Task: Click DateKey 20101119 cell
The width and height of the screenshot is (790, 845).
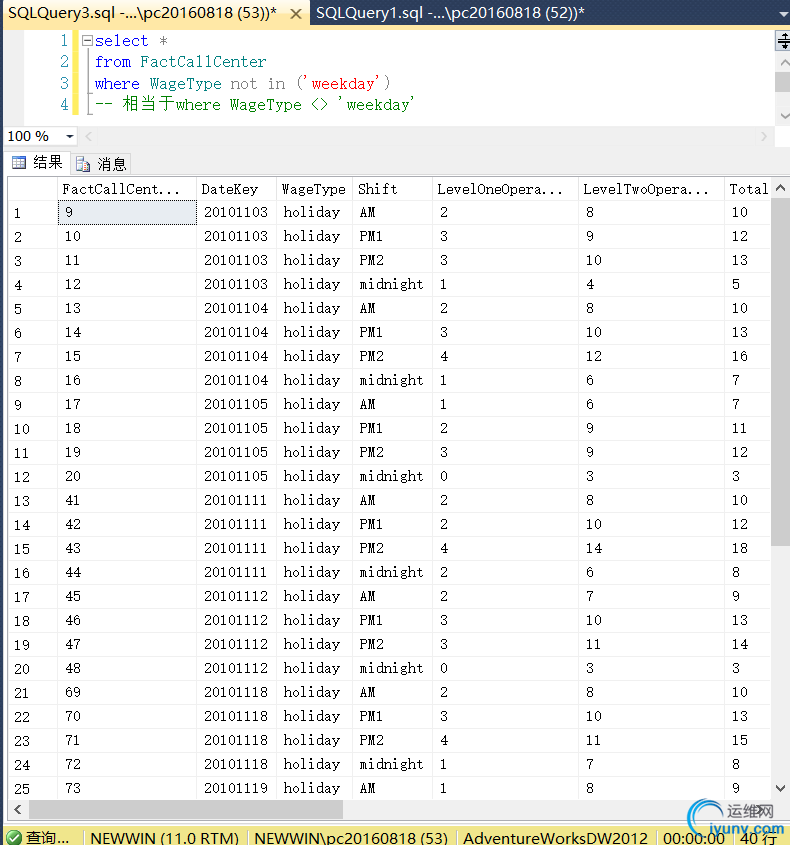Action: coord(237,788)
